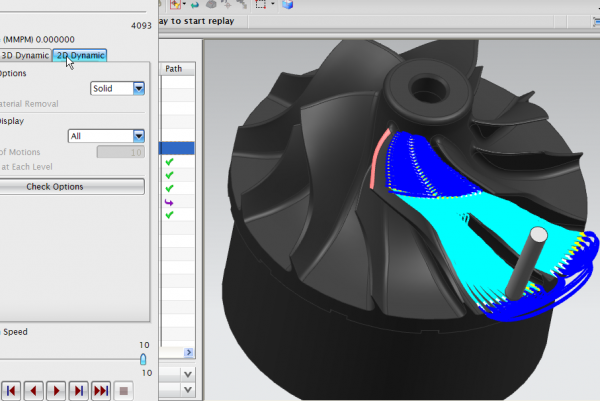Click the impeller hub center bore
Screen dimensions: 600x401
pyautogui.click(x=427, y=89)
